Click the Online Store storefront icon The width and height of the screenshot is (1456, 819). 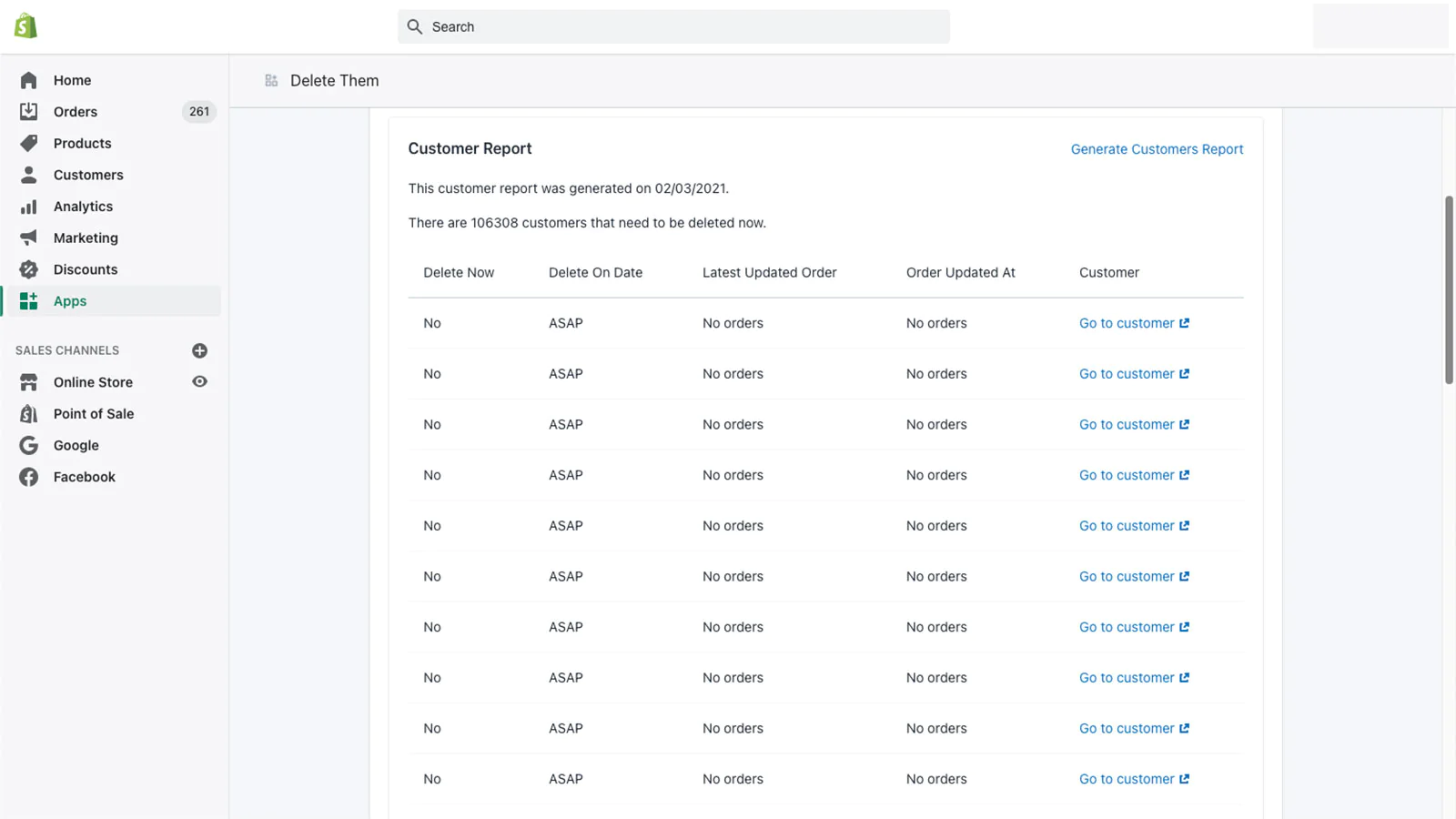coord(29,382)
